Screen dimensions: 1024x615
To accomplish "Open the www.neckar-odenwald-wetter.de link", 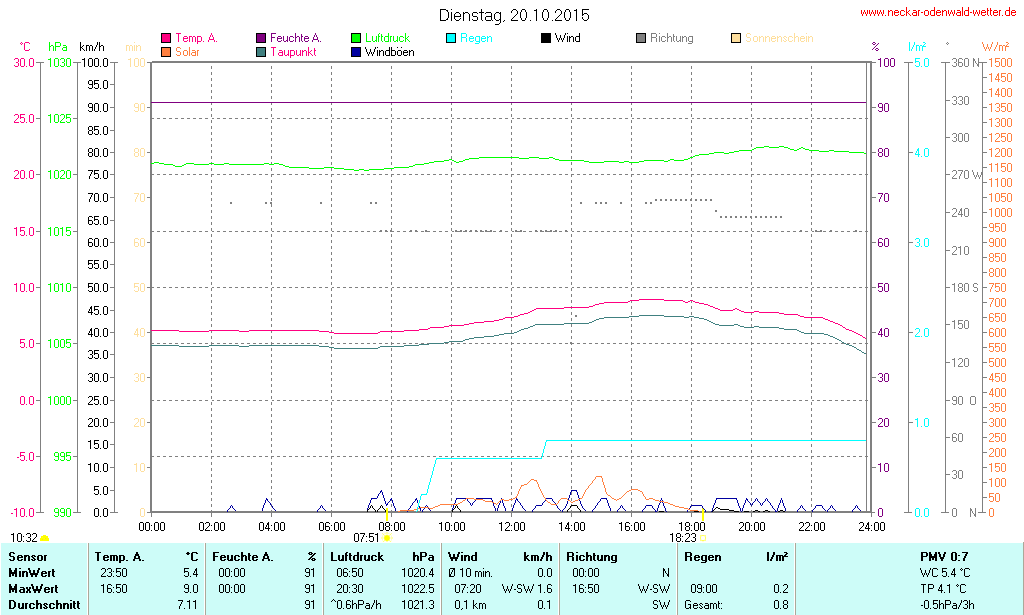I will (x=940, y=13).
